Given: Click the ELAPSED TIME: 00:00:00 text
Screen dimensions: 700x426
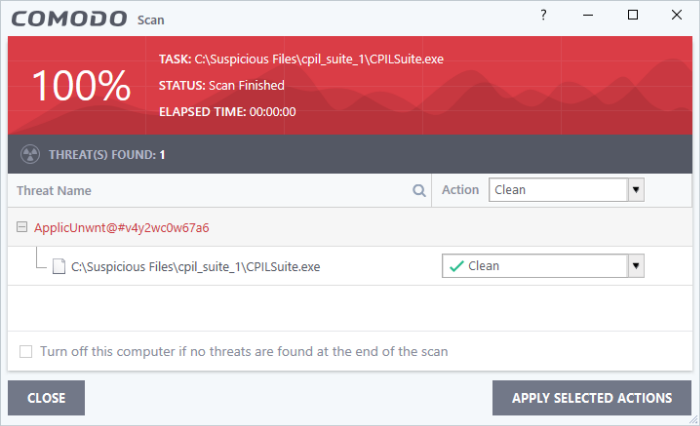Looking at the screenshot, I should tap(227, 112).
